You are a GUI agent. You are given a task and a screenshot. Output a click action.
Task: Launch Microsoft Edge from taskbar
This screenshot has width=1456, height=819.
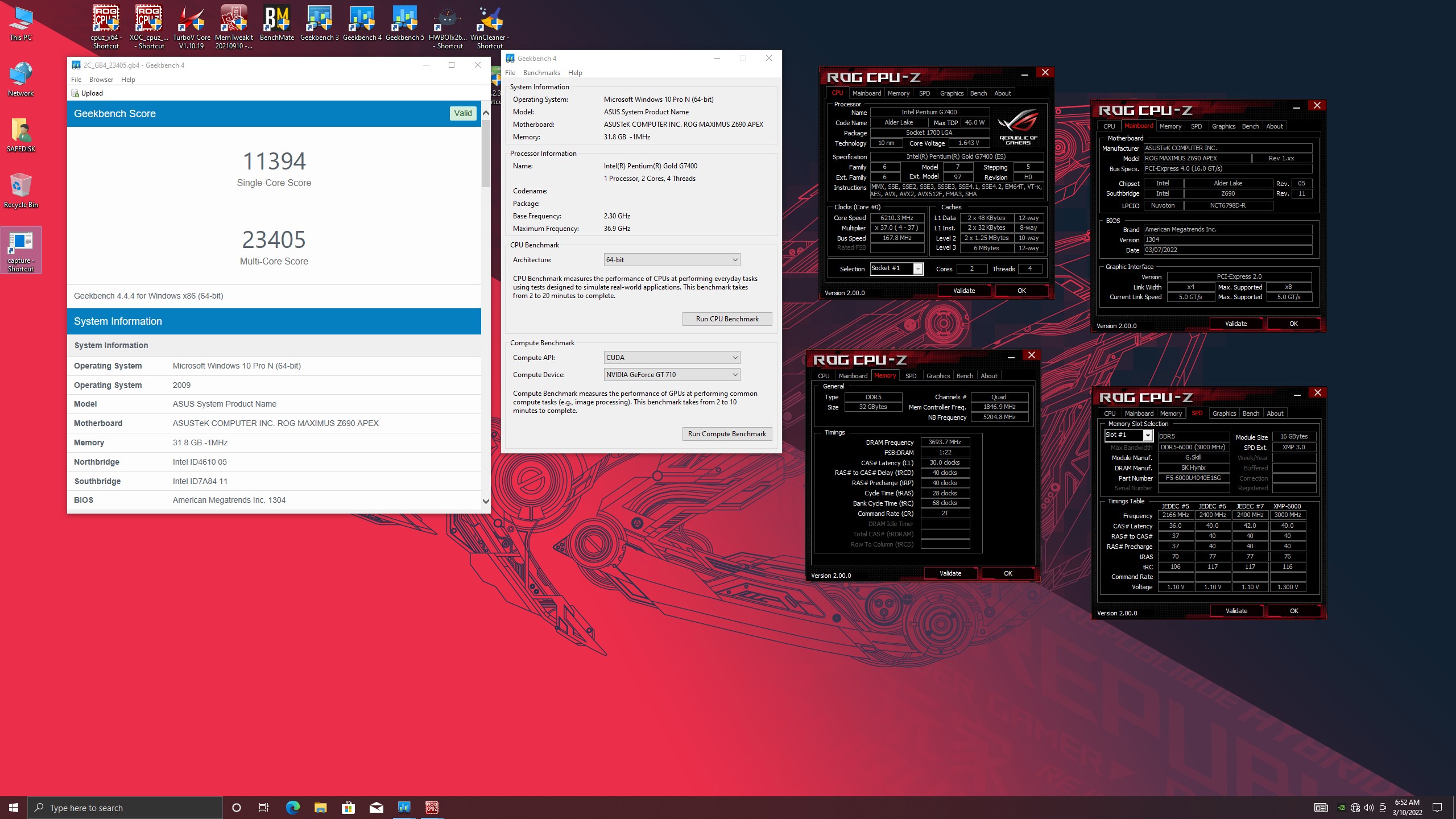point(292,808)
